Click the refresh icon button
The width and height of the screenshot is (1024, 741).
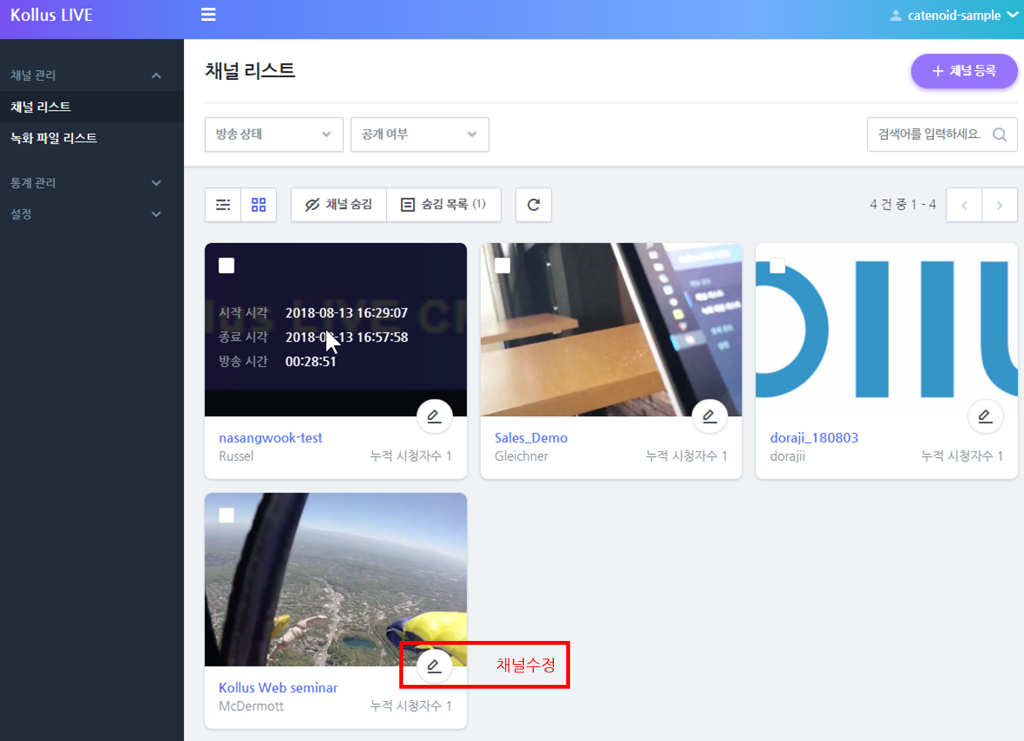coord(533,205)
